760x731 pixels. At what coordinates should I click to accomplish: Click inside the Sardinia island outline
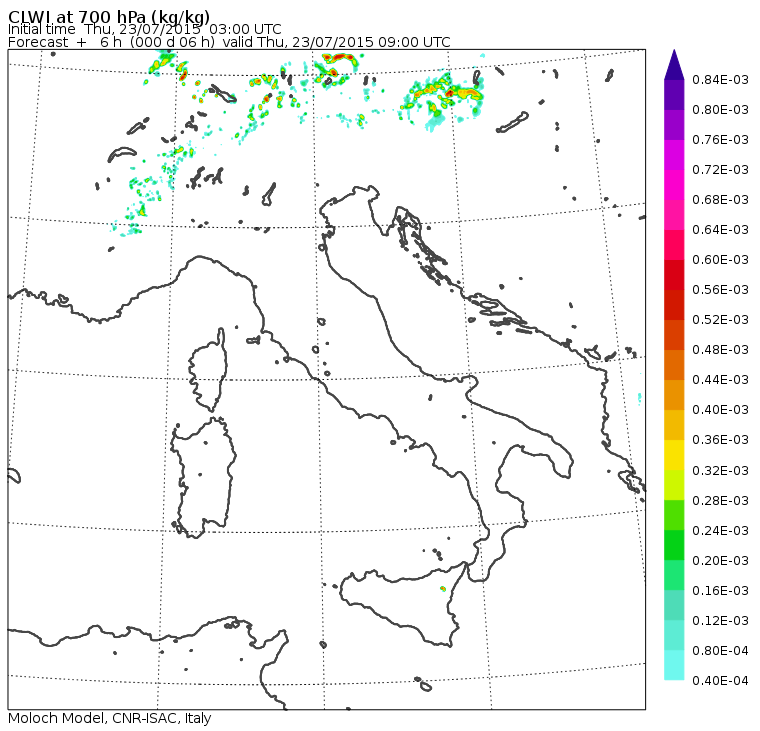(x=205, y=477)
